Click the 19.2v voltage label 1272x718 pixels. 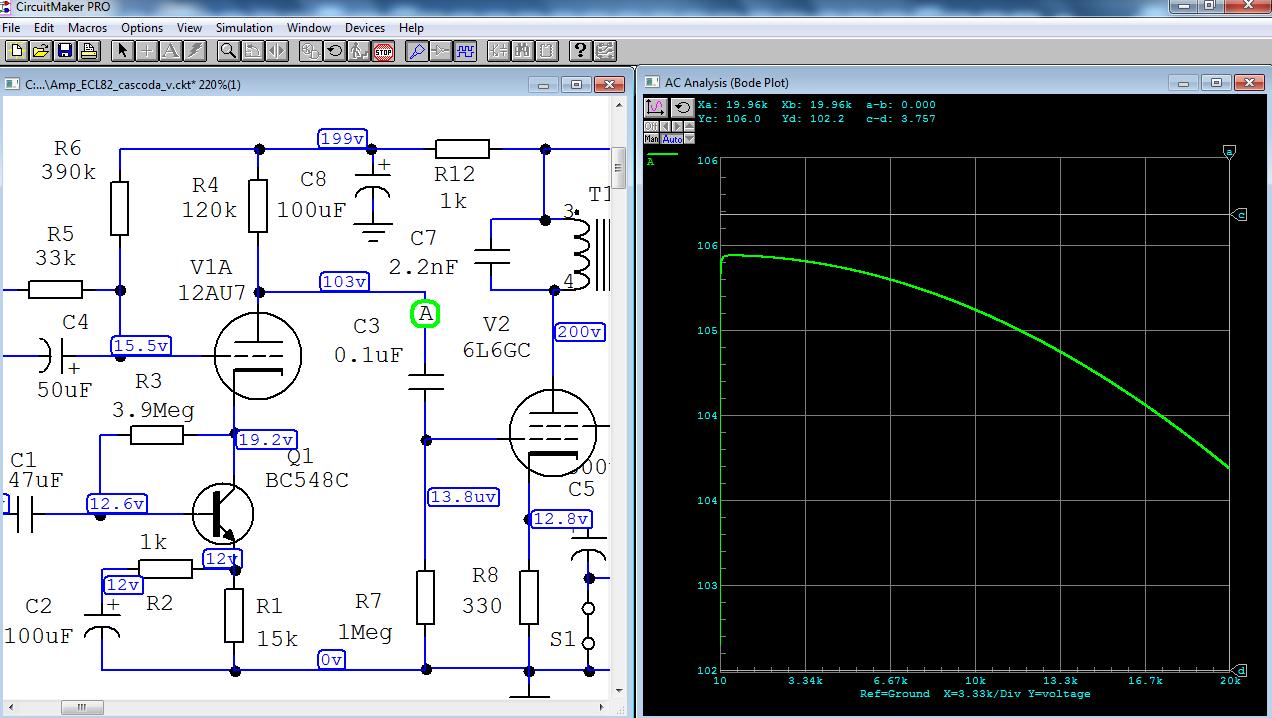pos(266,439)
